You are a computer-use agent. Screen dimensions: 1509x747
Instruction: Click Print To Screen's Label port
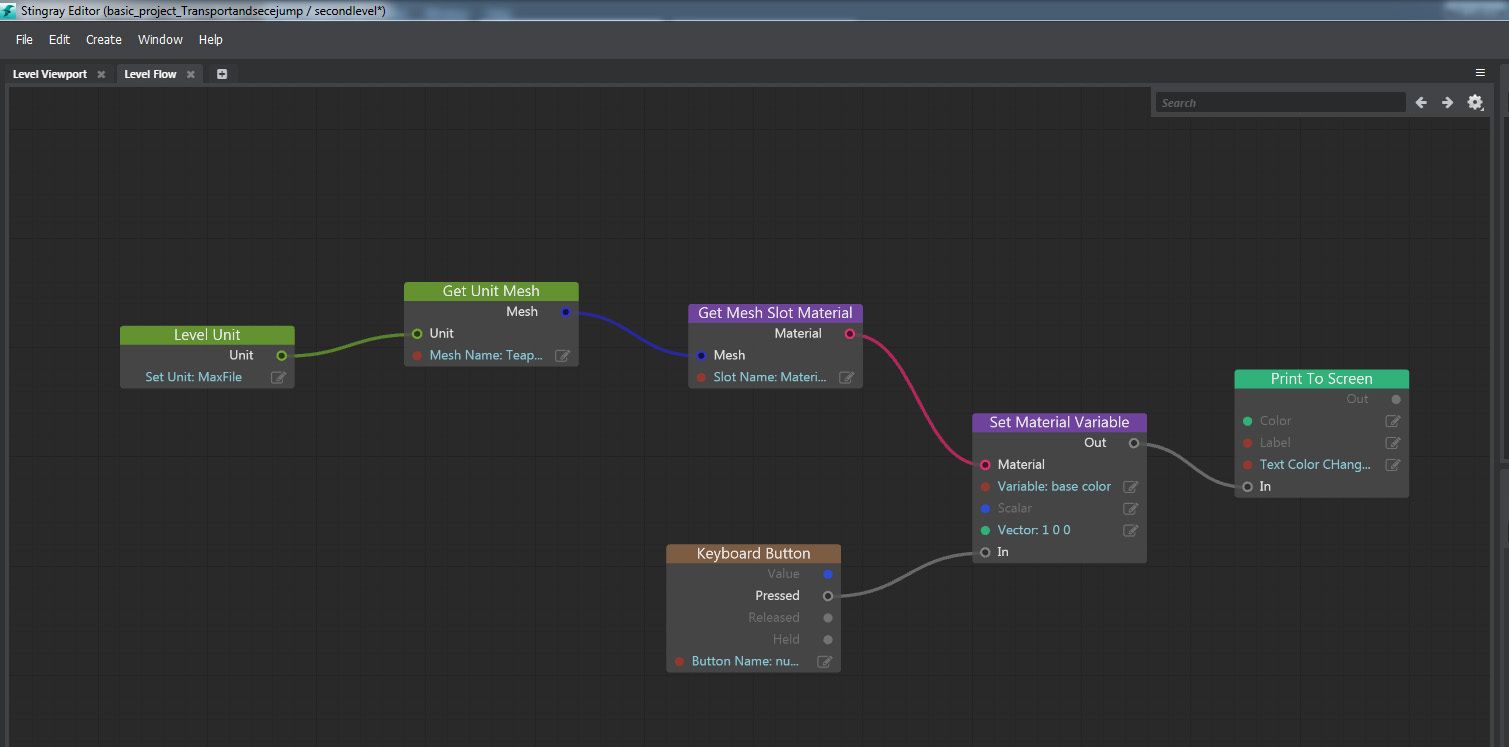point(1247,443)
